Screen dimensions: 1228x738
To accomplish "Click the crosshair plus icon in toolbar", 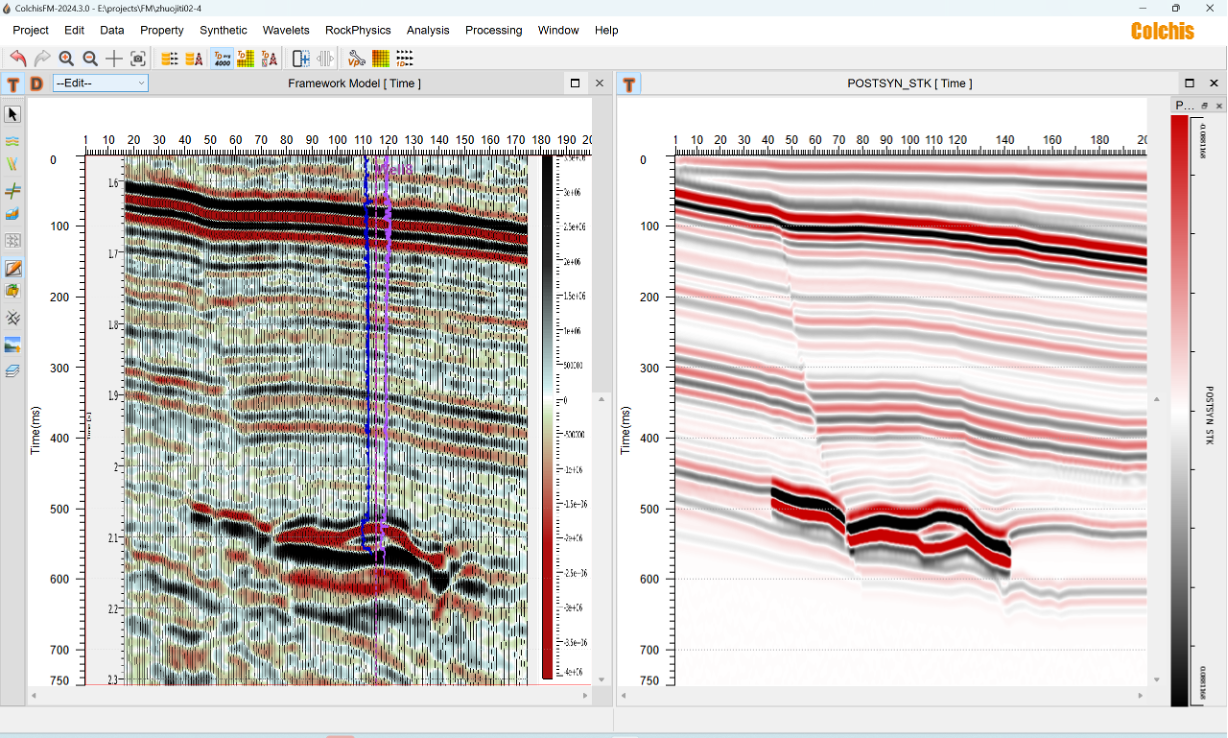I will (x=114, y=59).
